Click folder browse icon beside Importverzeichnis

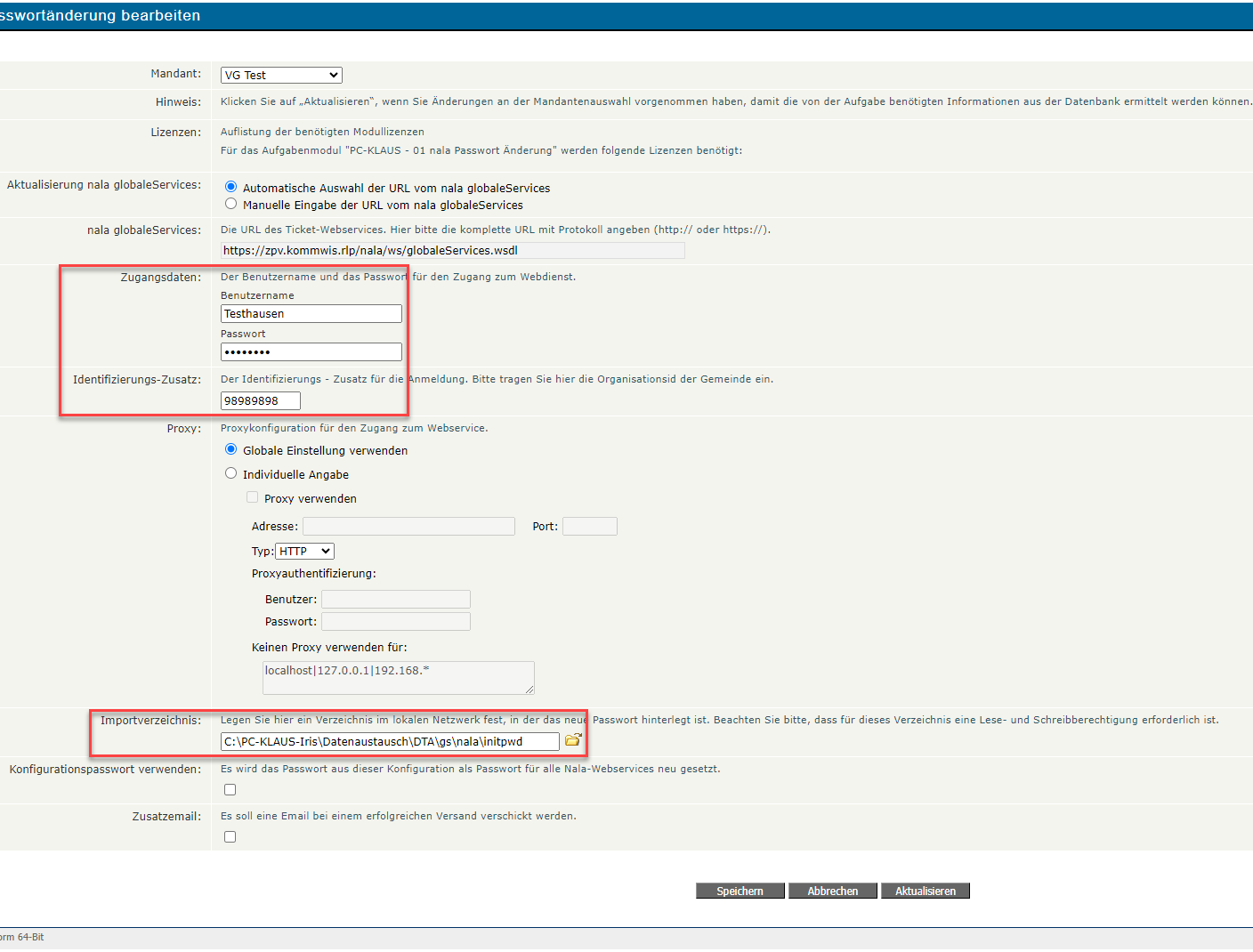(573, 740)
